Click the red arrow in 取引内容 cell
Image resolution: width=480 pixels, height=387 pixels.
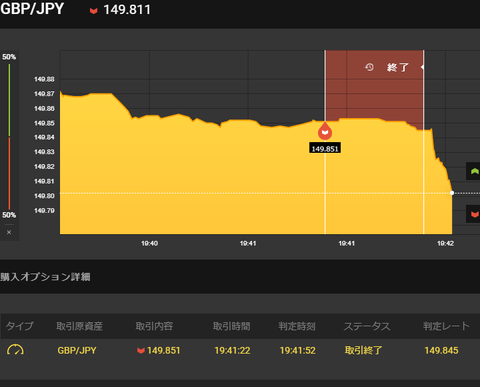(x=141, y=351)
